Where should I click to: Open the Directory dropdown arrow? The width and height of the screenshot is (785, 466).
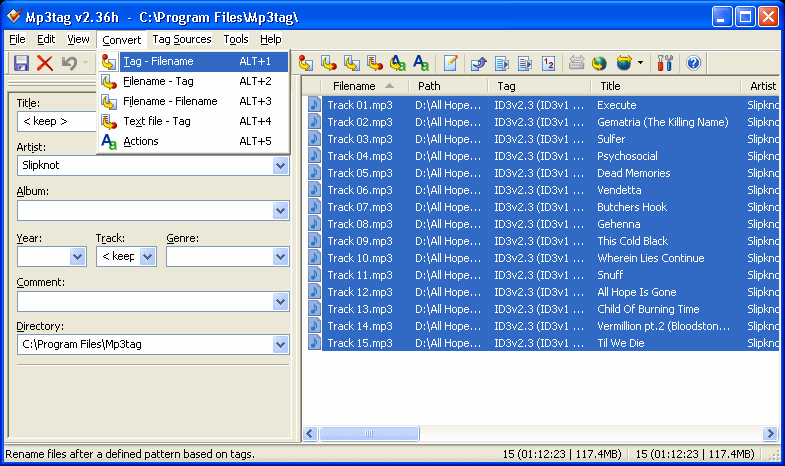pyautogui.click(x=281, y=344)
